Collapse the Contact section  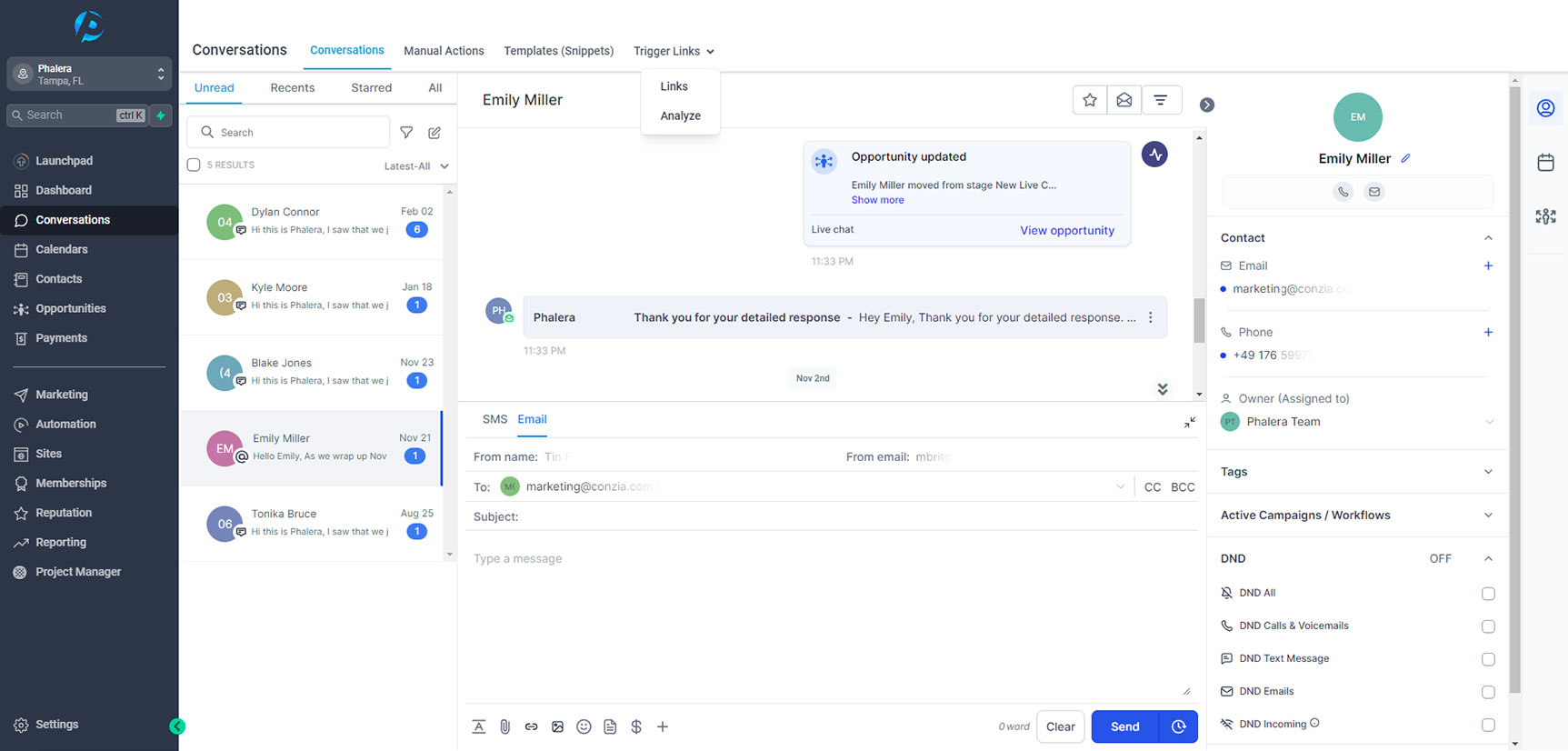(x=1488, y=238)
